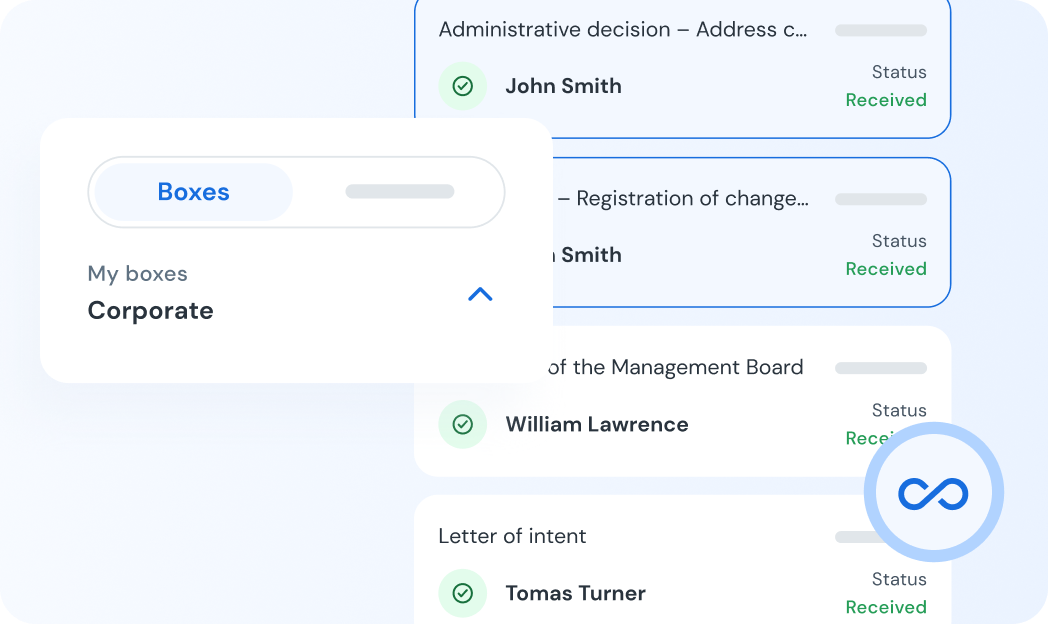Click the William Lawrence name
Image resolution: width=1048 pixels, height=624 pixels.
point(596,424)
